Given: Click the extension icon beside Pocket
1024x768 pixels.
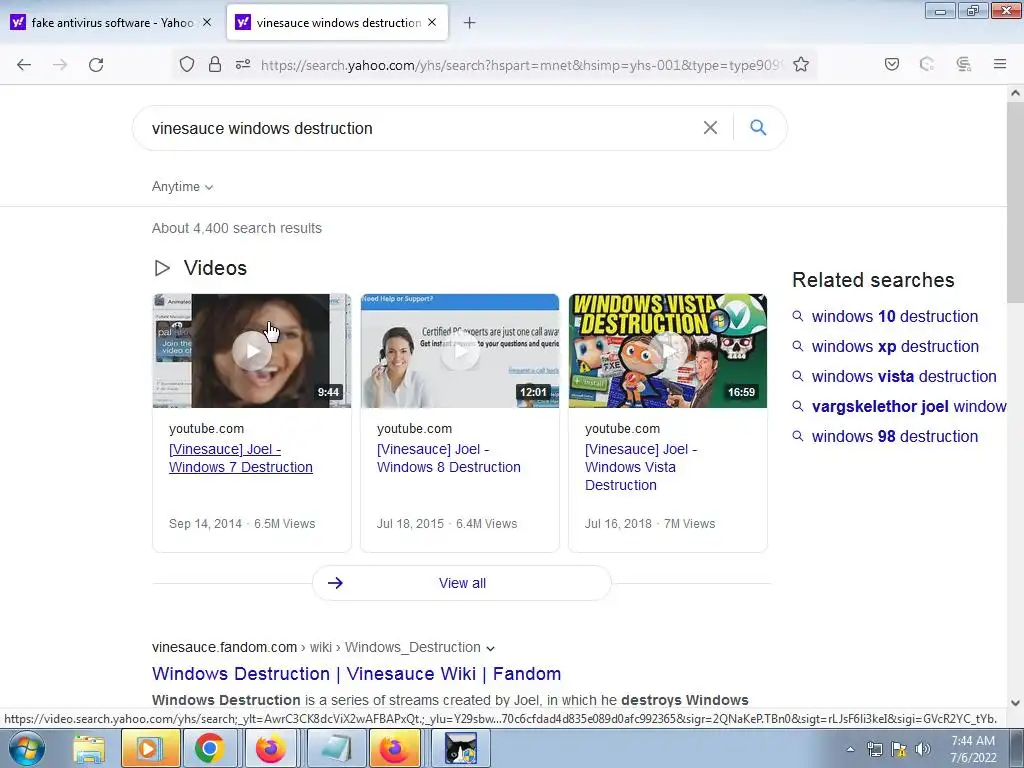Looking at the screenshot, I should pyautogui.click(x=927, y=64).
